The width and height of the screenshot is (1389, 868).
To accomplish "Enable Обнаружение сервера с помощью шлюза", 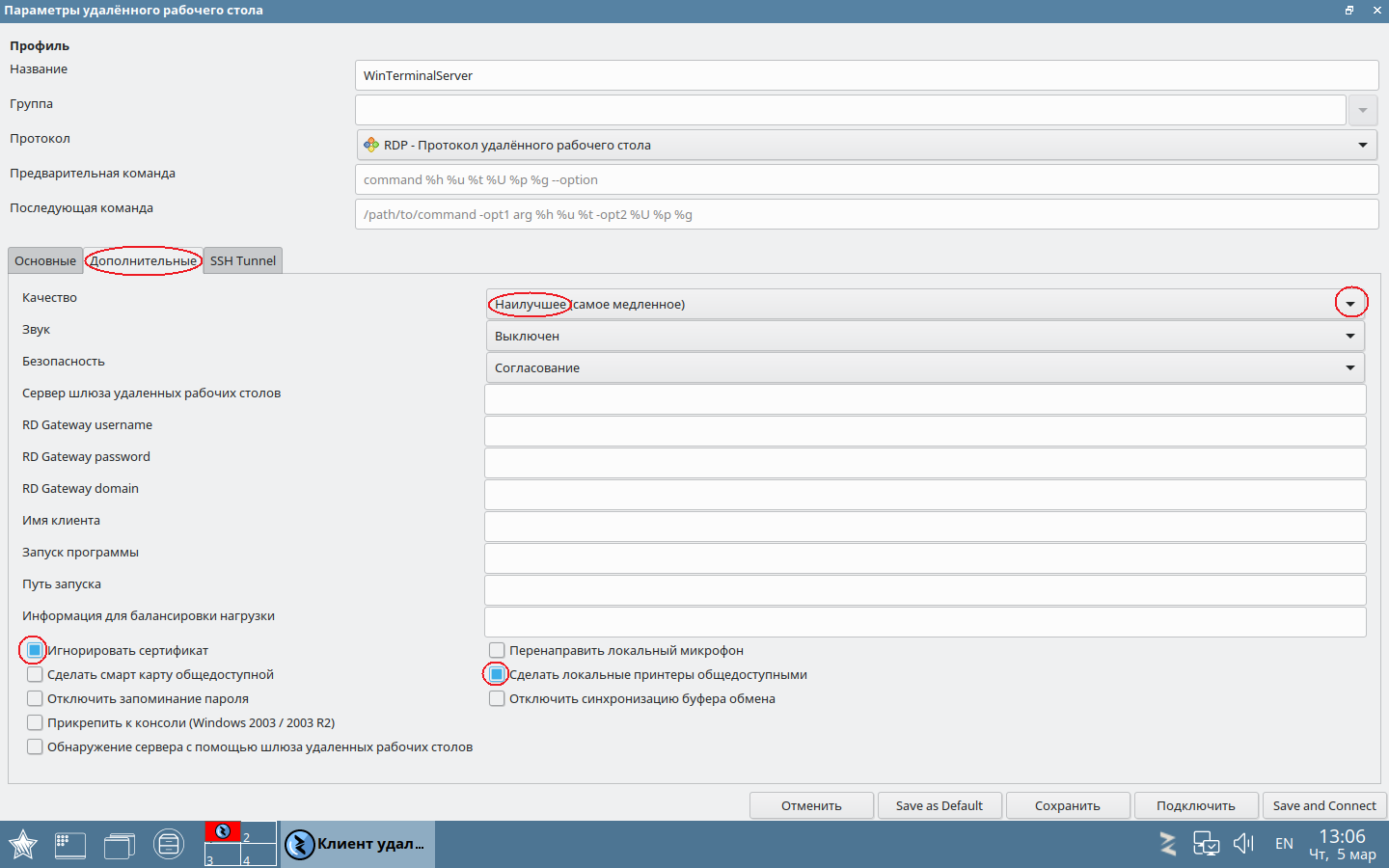I will tap(35, 746).
